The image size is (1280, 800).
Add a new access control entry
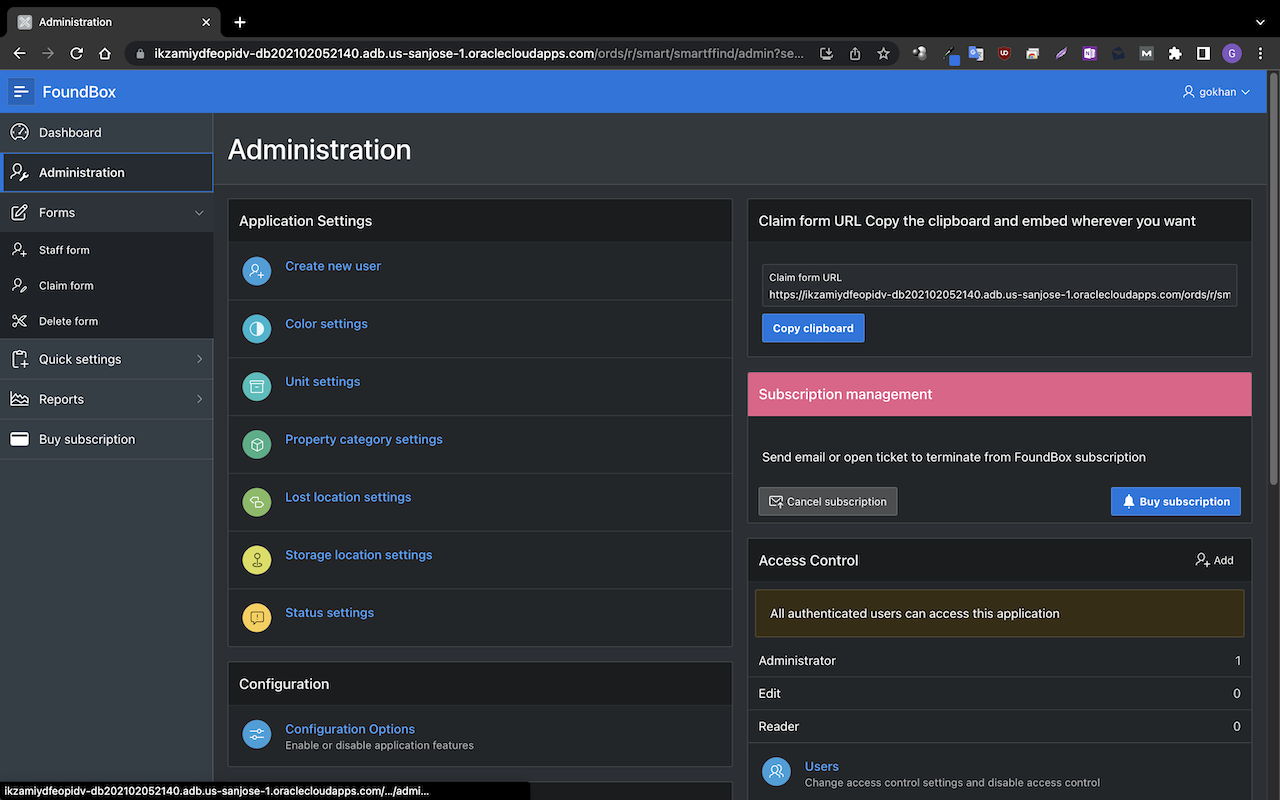tap(1214, 560)
